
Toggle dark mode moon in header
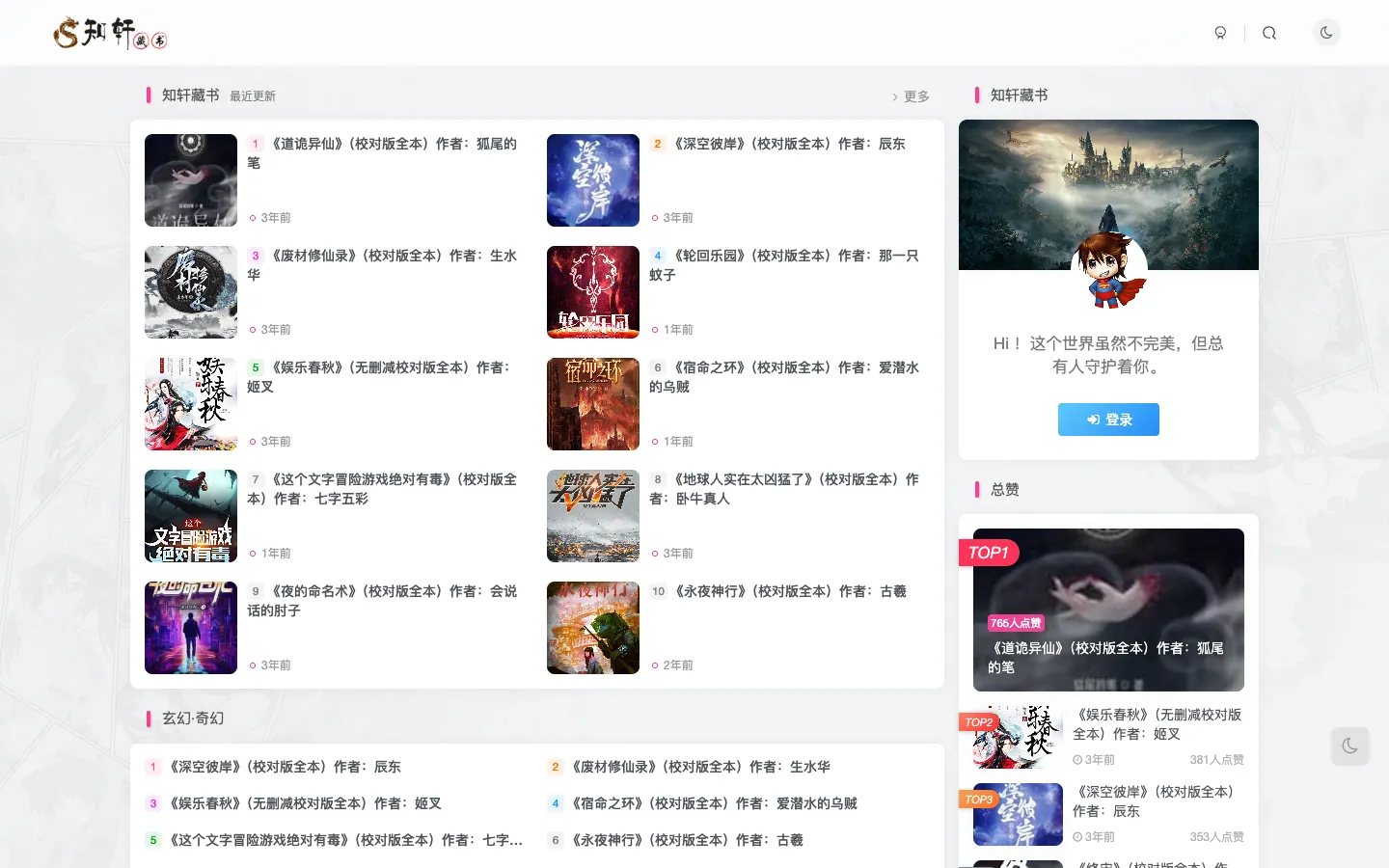(1326, 33)
